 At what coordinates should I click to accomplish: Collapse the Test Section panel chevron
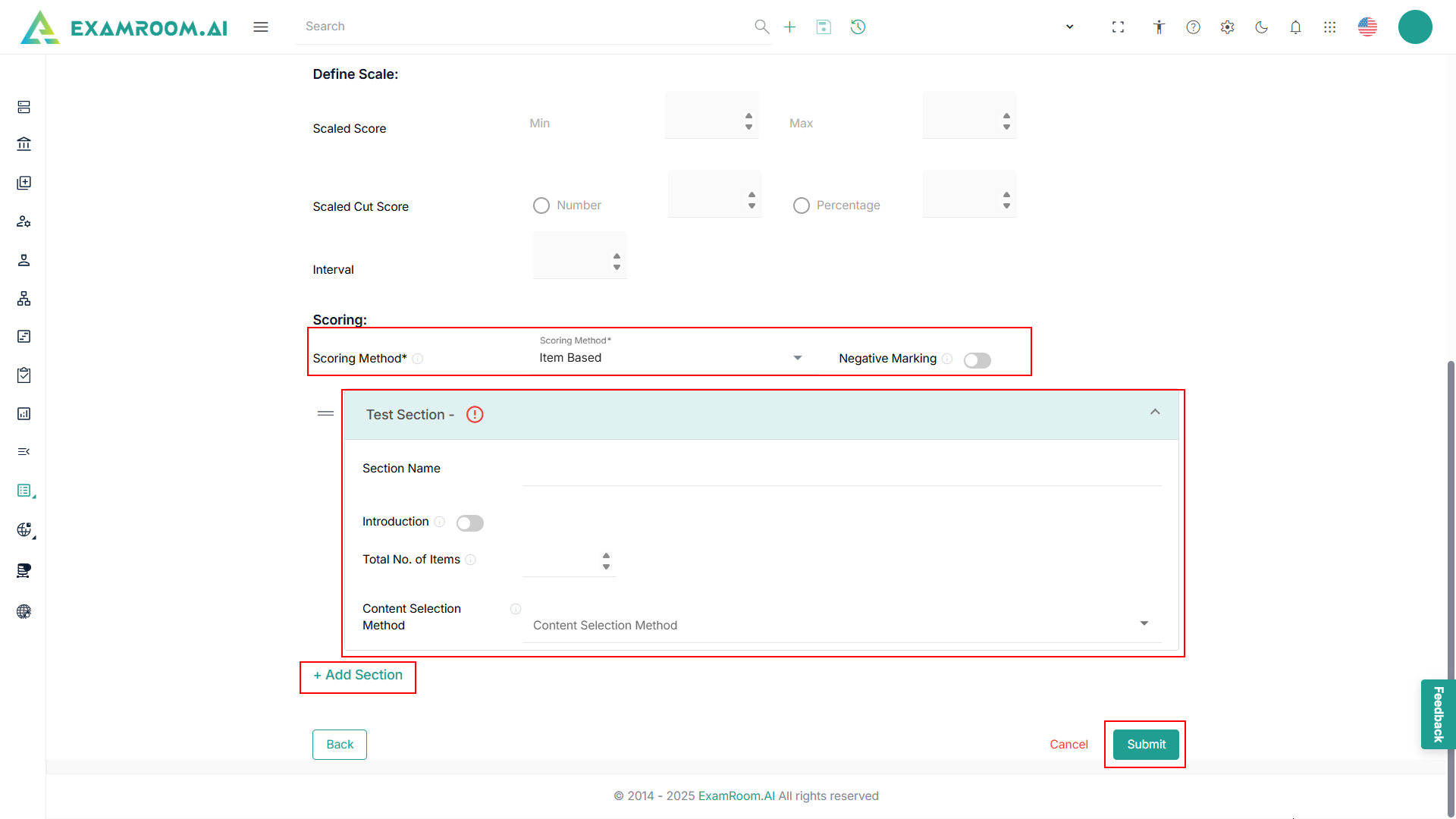[x=1155, y=413]
